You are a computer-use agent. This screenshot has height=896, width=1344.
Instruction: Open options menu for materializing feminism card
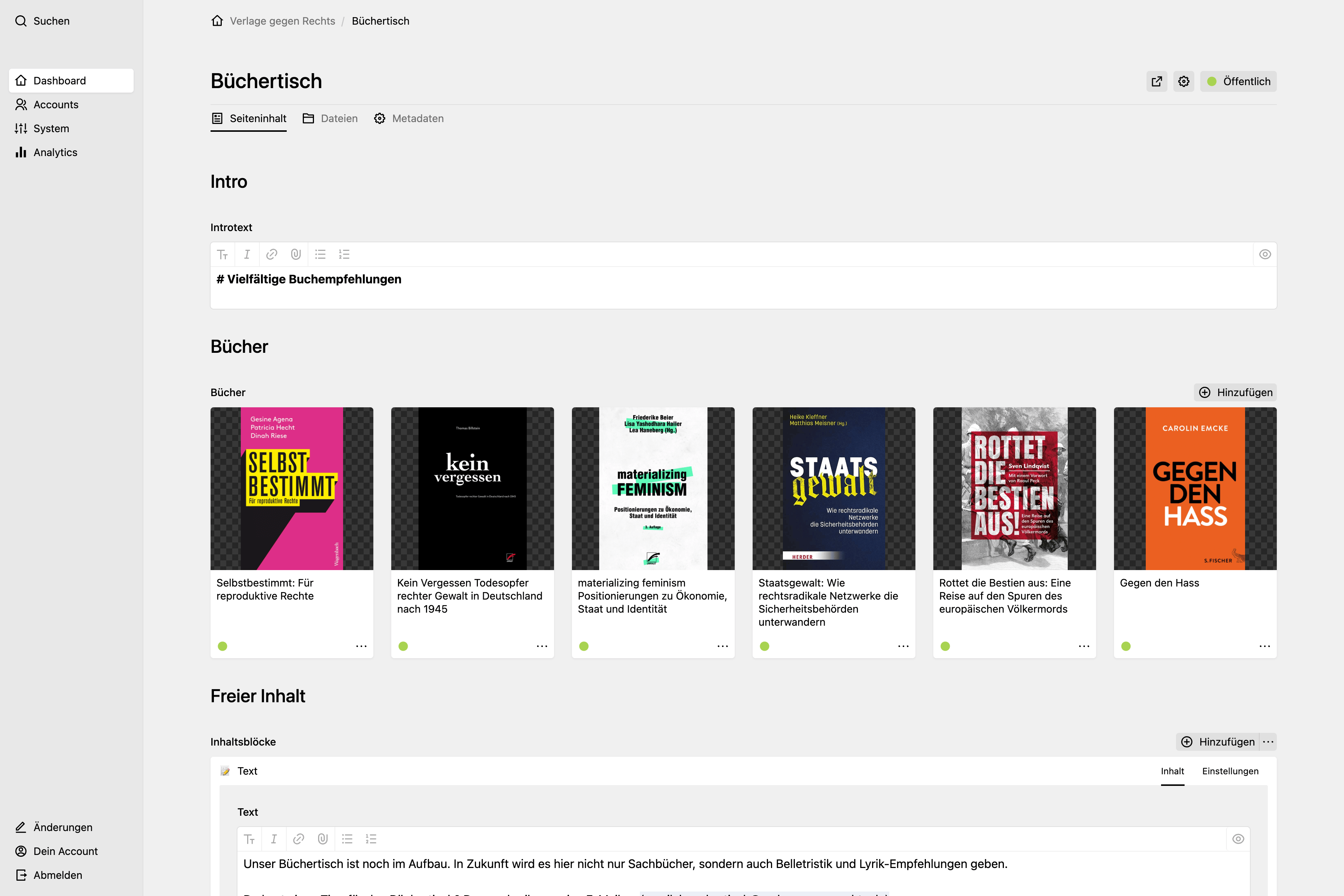point(722,646)
